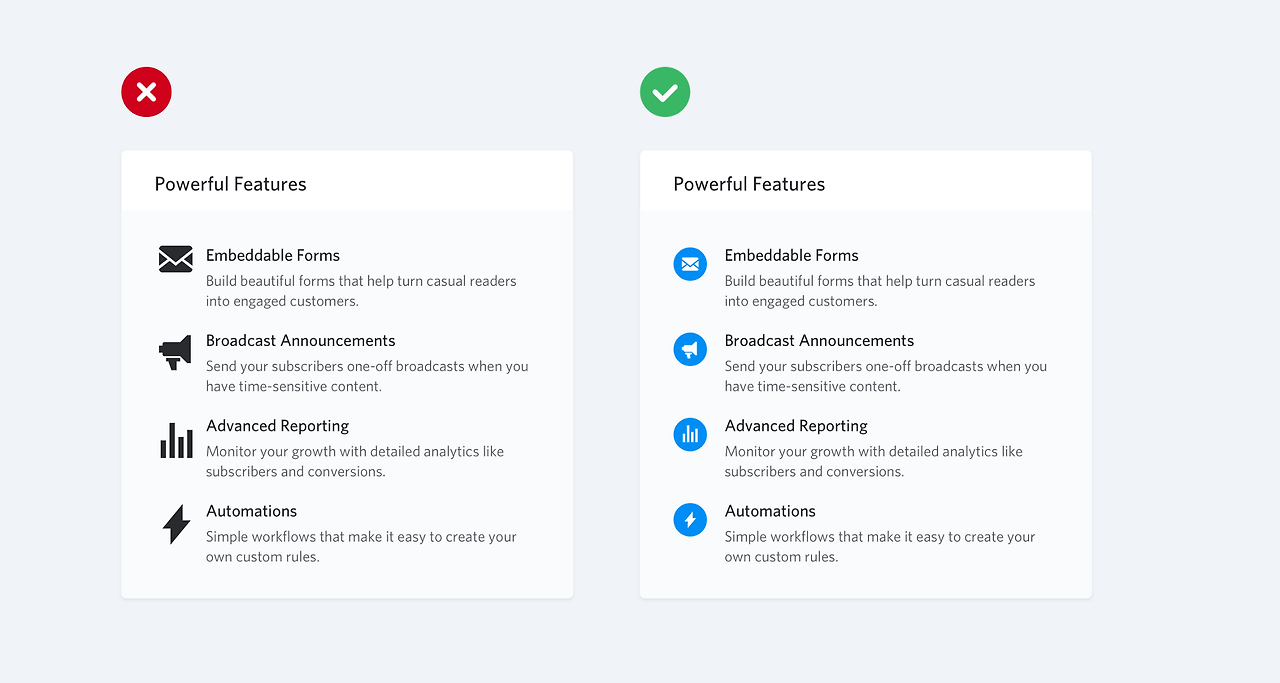1280x683 pixels.
Task: Click the blue circular megaphone icon
Action: (690, 349)
